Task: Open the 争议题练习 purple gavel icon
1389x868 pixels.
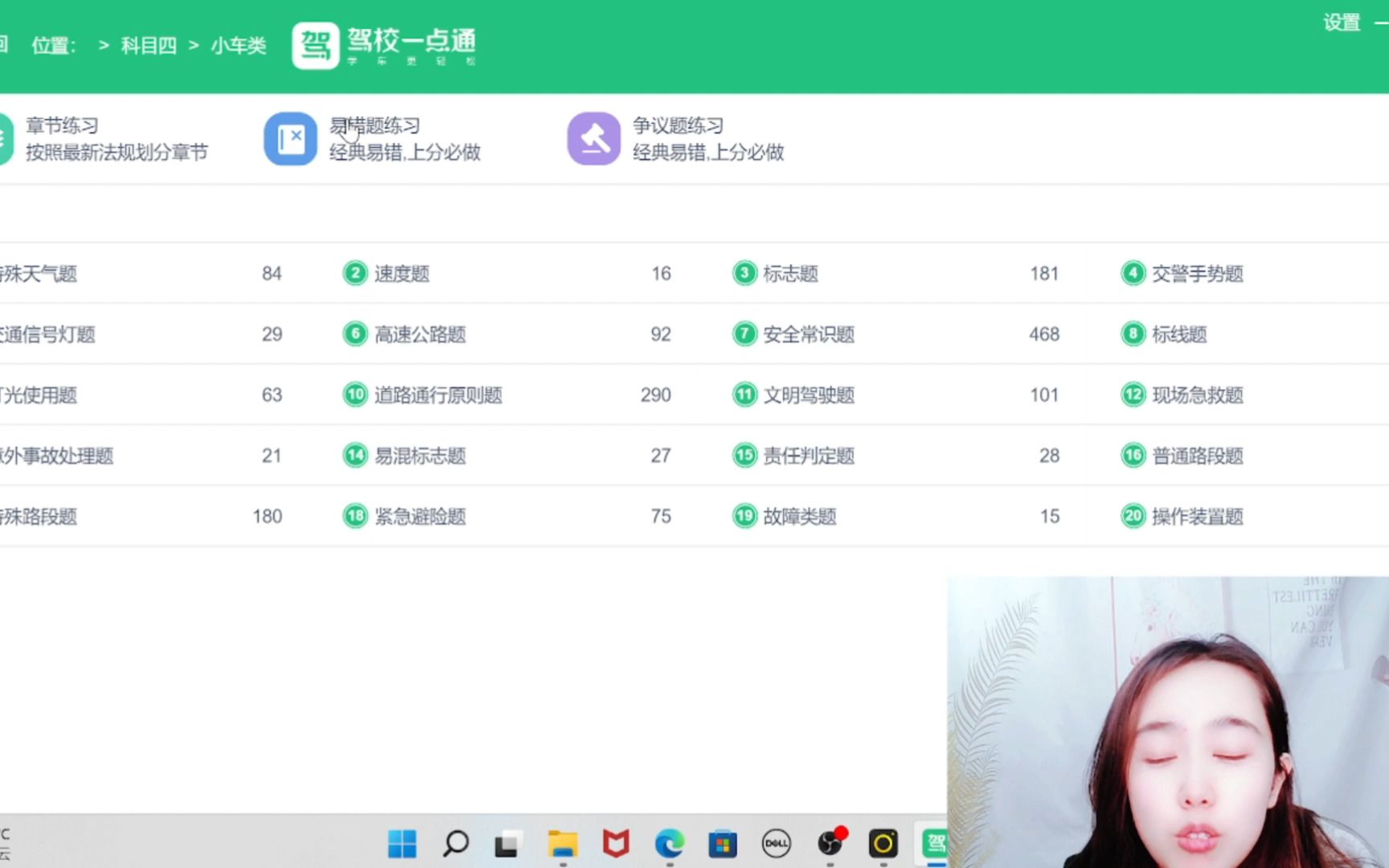Action: click(x=594, y=138)
